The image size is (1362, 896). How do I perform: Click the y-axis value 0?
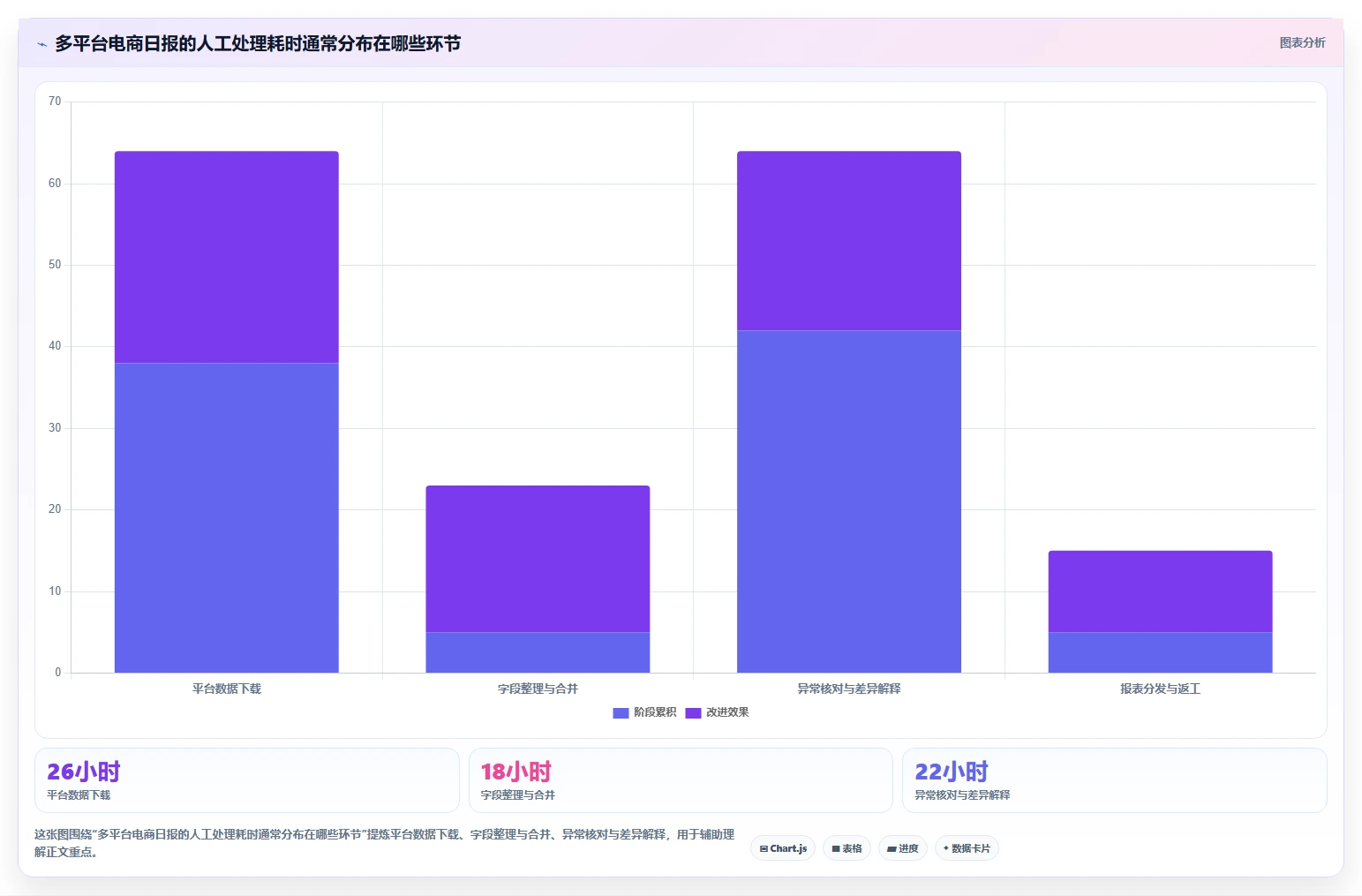tap(58, 673)
